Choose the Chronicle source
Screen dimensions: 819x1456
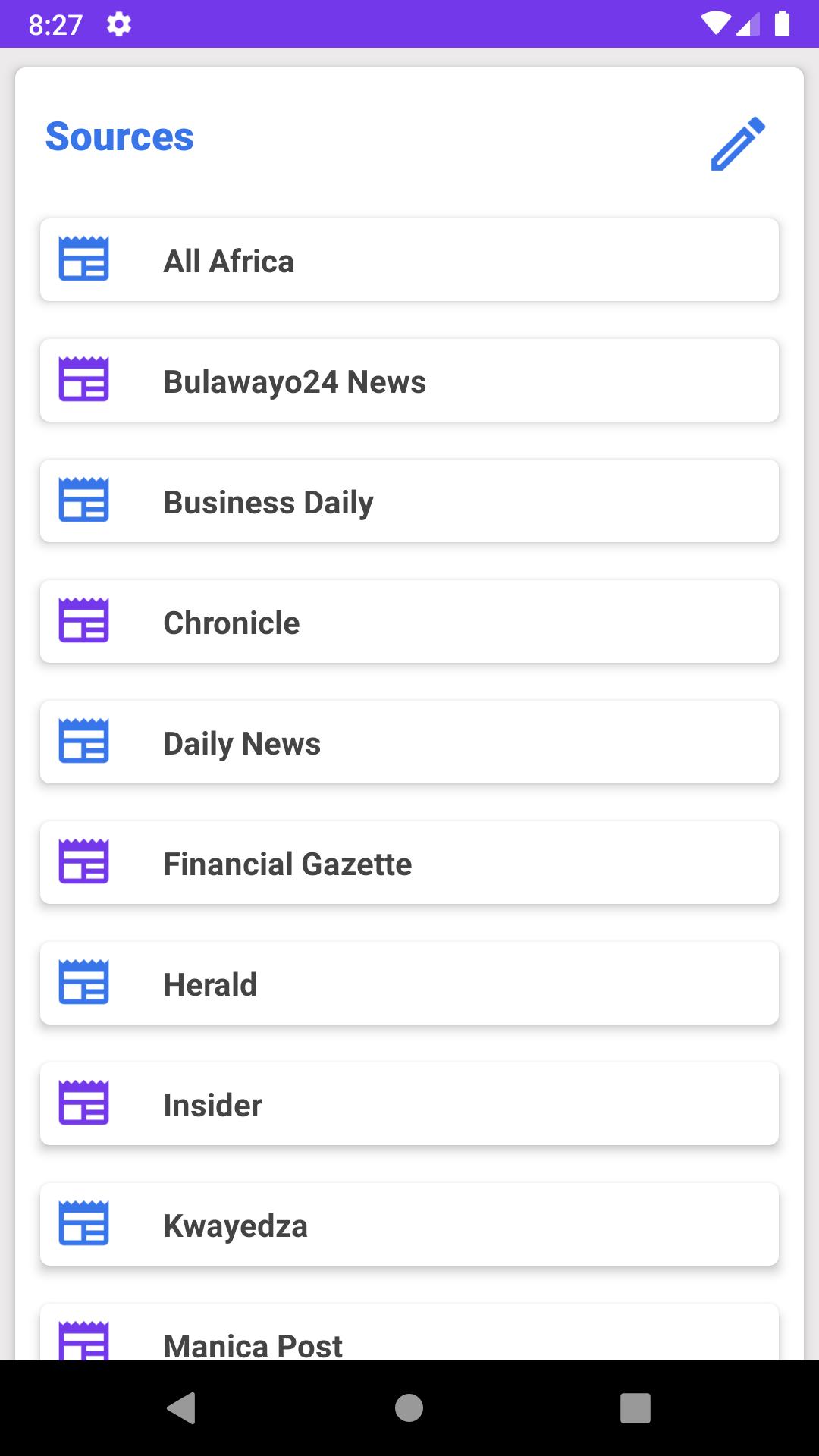pos(409,622)
